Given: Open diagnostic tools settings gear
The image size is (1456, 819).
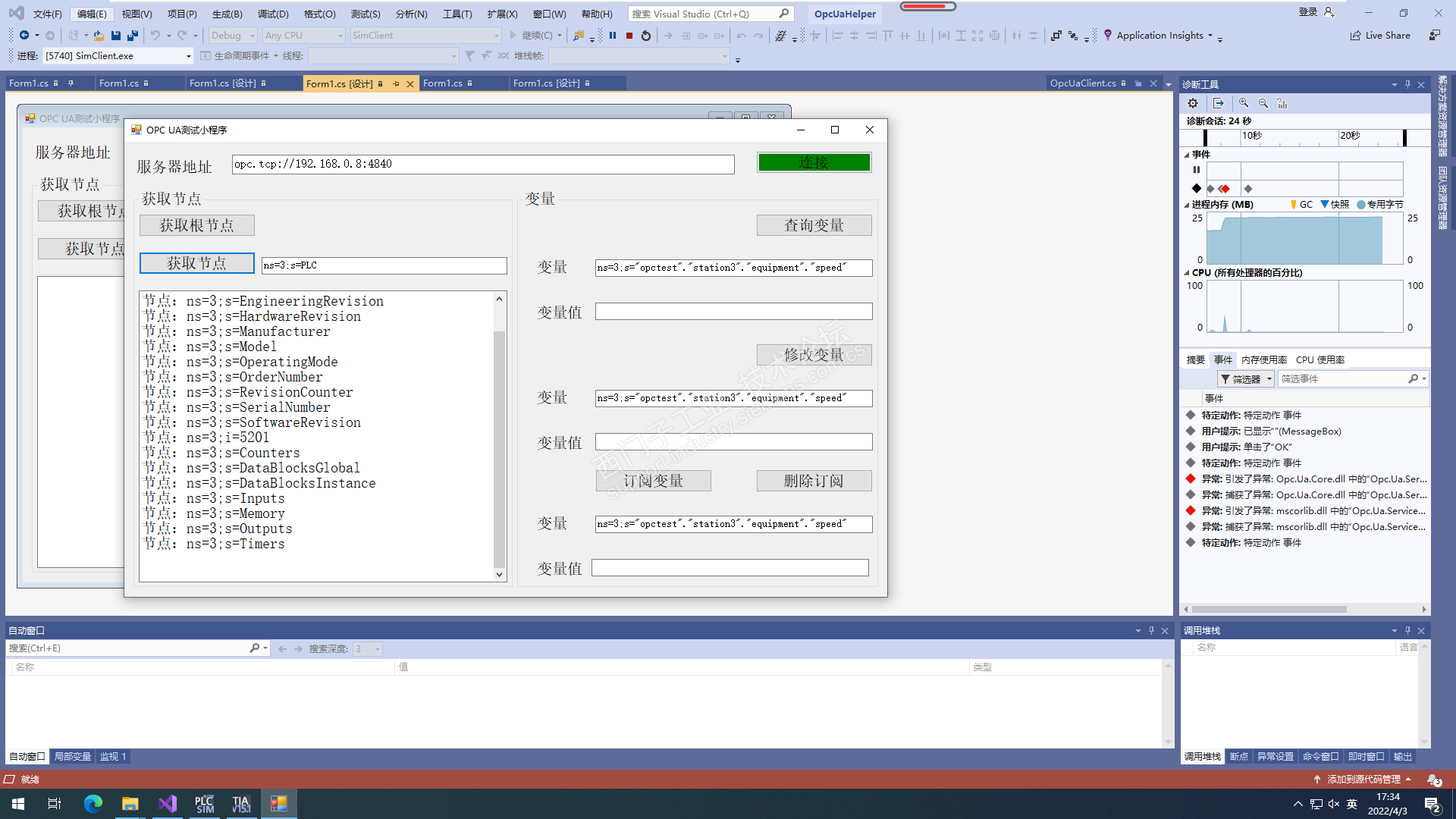Looking at the screenshot, I should tap(1193, 103).
